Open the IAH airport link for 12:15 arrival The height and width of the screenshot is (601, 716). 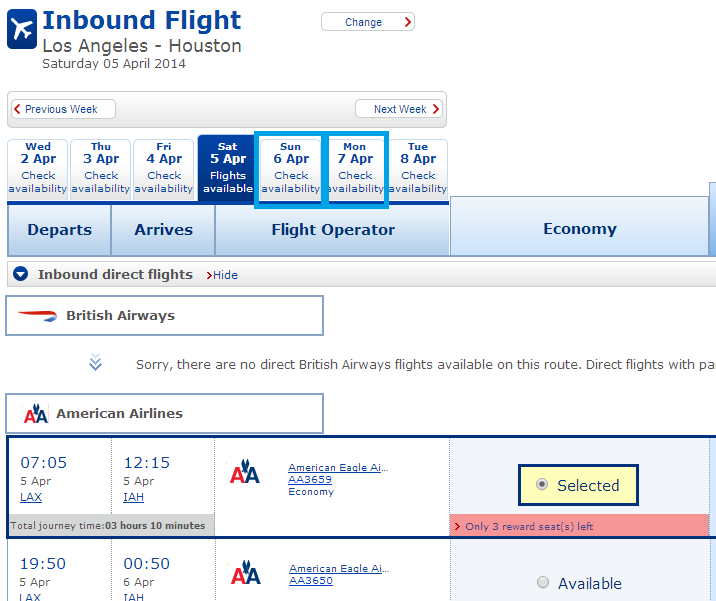pos(133,497)
